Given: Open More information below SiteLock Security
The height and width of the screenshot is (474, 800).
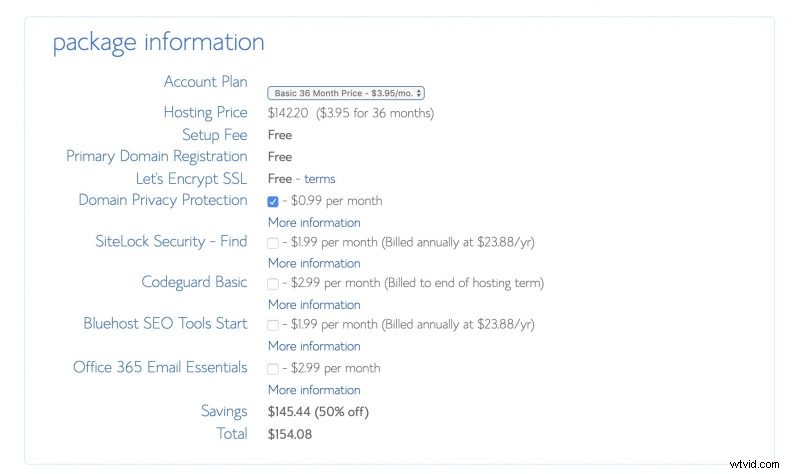Looking at the screenshot, I should (314, 263).
